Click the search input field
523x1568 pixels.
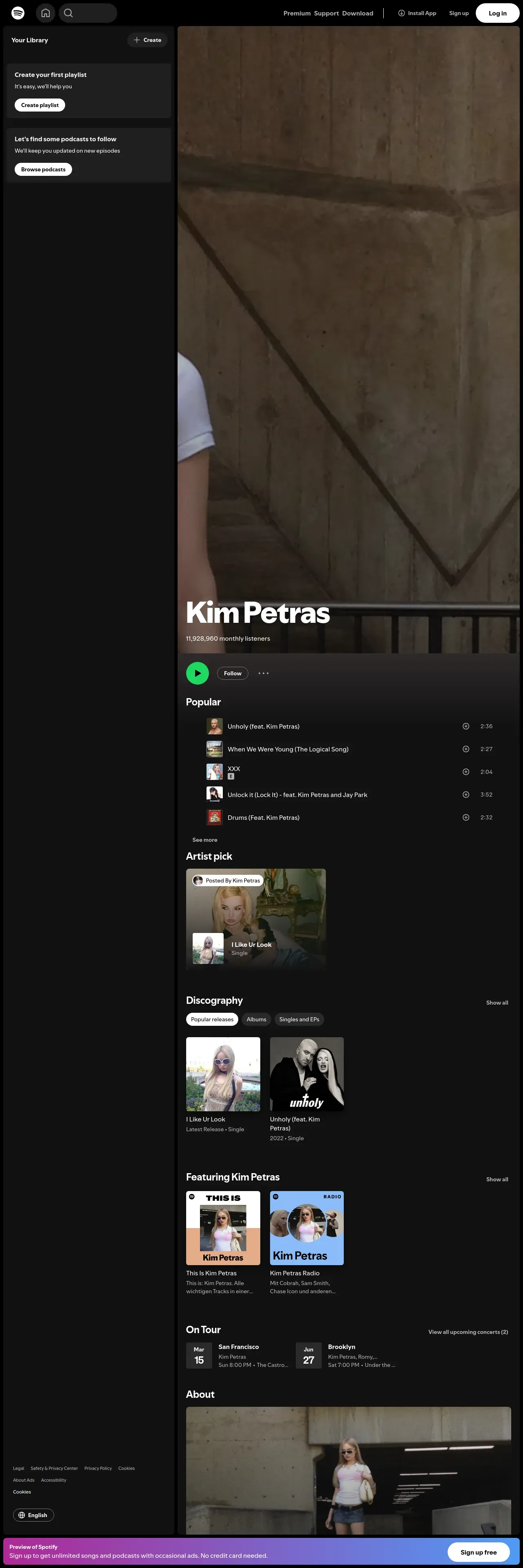pos(88,13)
